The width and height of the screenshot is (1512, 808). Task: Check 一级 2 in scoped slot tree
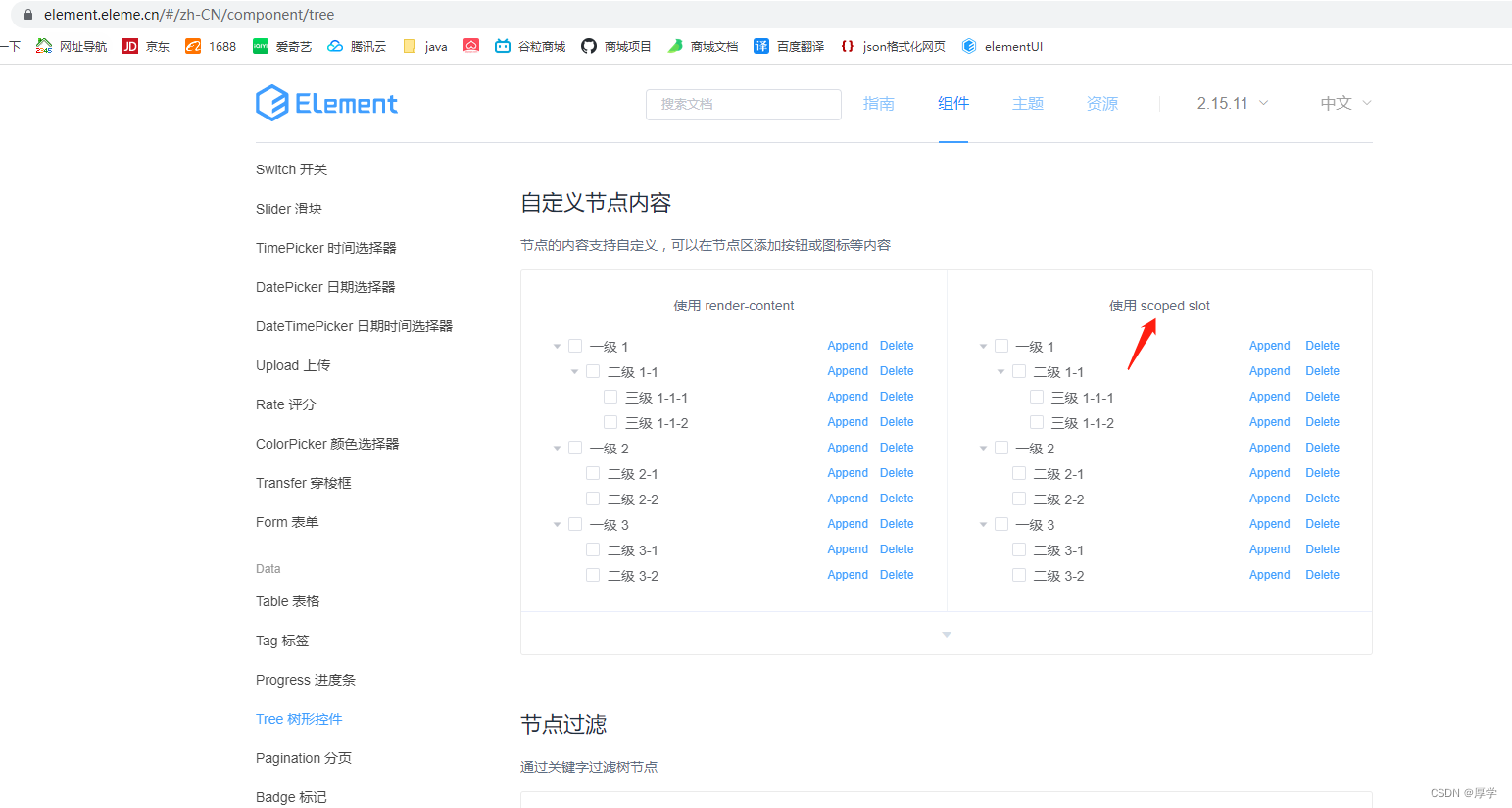coord(1001,448)
